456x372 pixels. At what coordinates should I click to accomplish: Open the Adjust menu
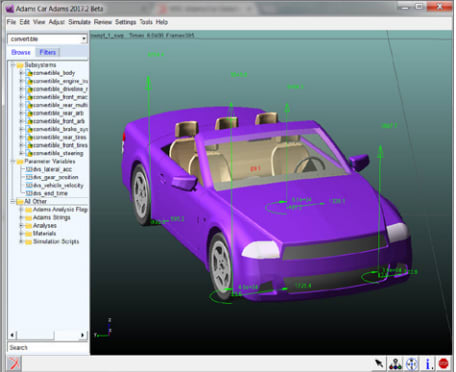click(57, 22)
